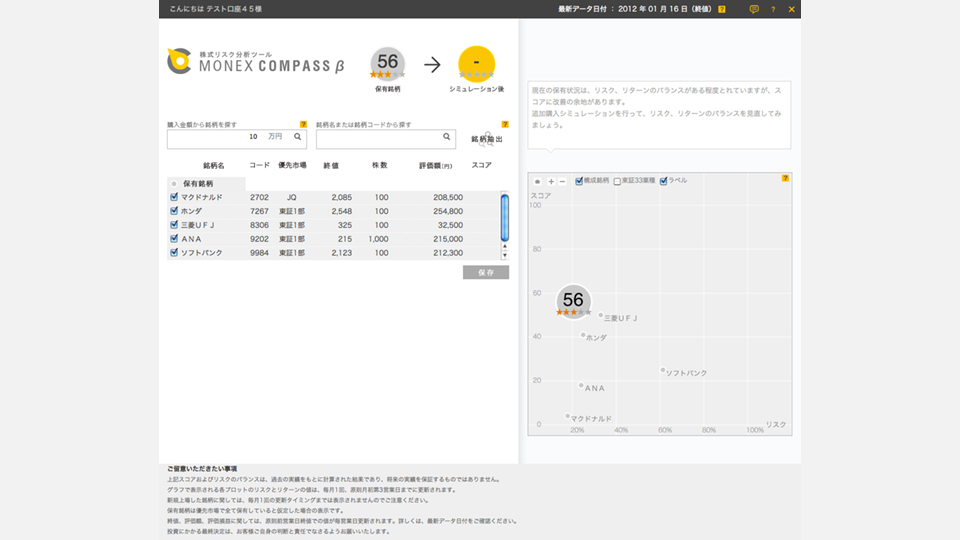Uncheck the ソフトバンク holding checkbox
This screenshot has height=540, width=960.
point(174,252)
